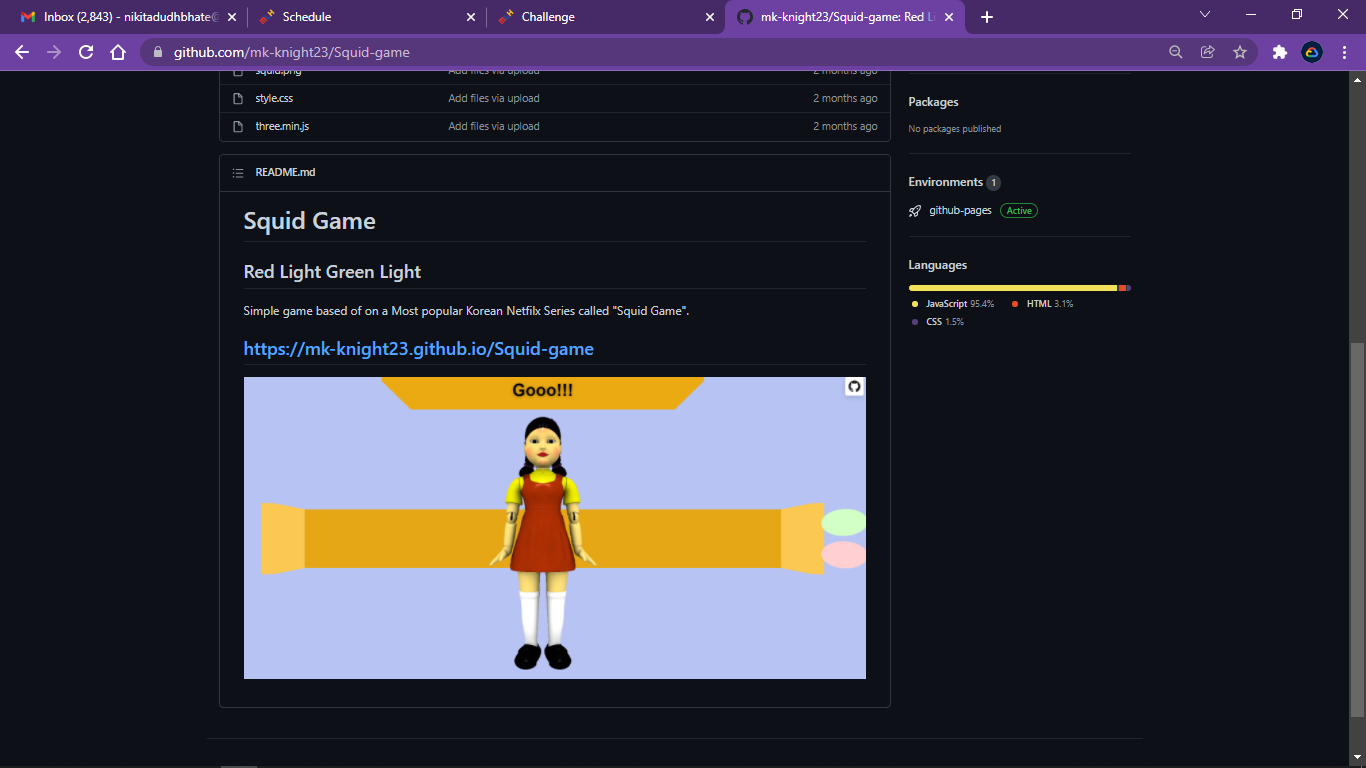
Task: Switch to the Challenge tab
Action: [550, 16]
